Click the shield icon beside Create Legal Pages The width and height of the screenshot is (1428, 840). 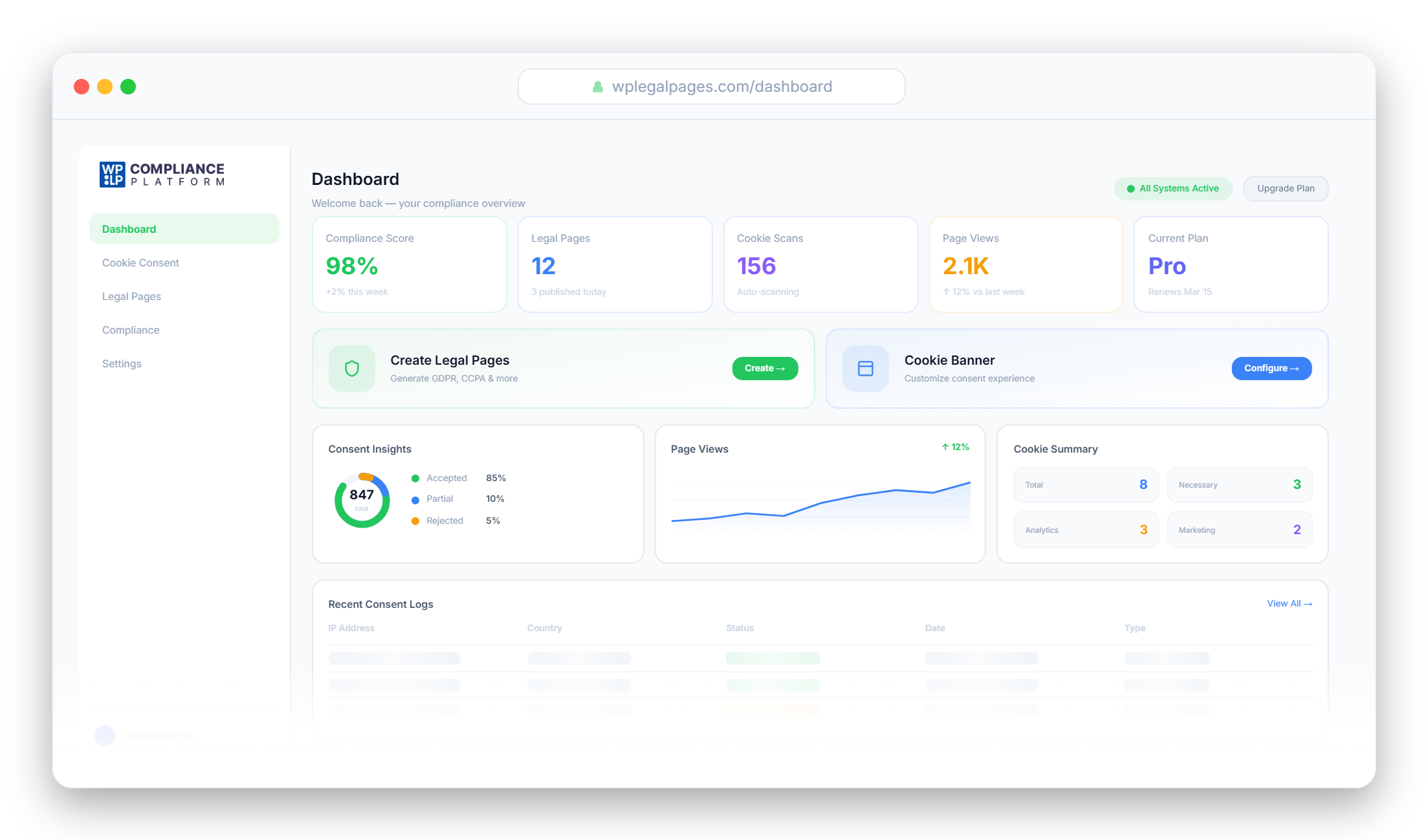(351, 369)
